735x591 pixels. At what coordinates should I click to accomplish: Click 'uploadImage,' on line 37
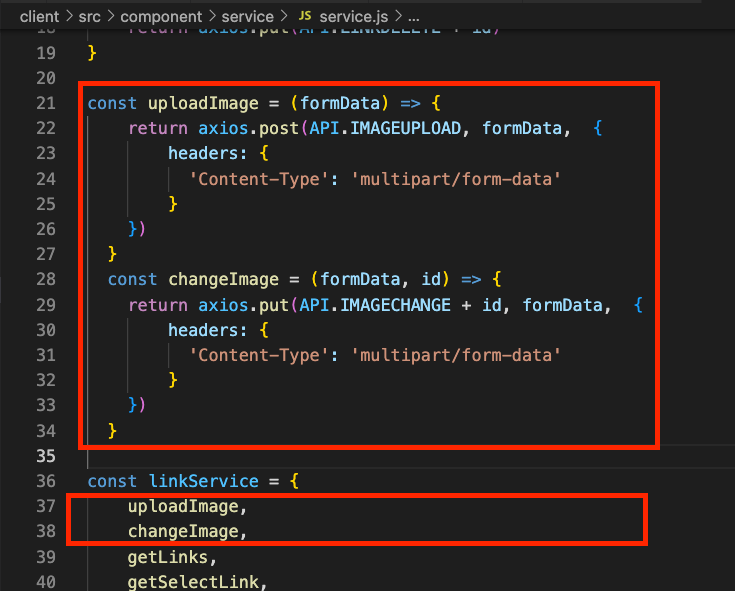[x=187, y=507]
